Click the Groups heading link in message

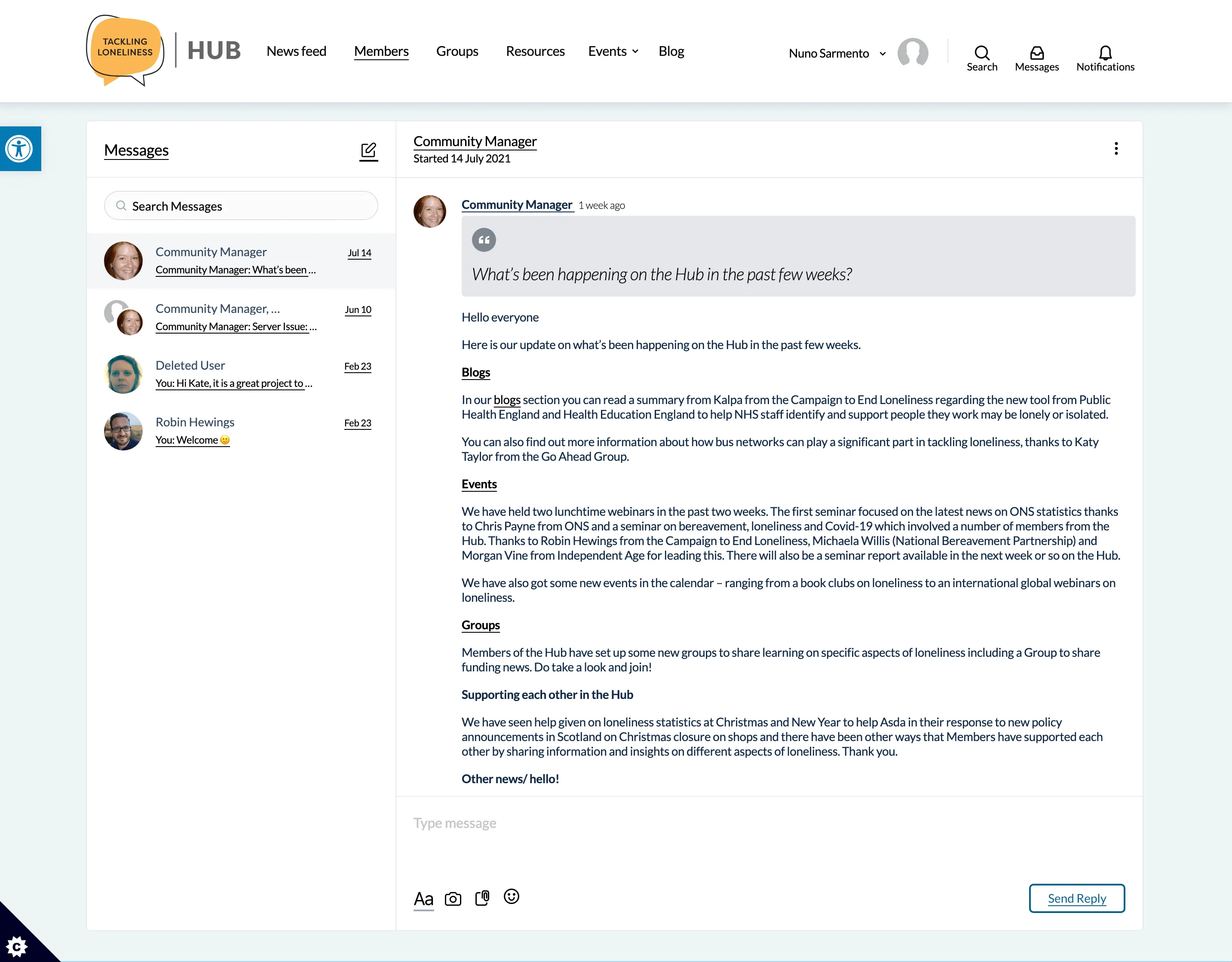click(x=481, y=625)
